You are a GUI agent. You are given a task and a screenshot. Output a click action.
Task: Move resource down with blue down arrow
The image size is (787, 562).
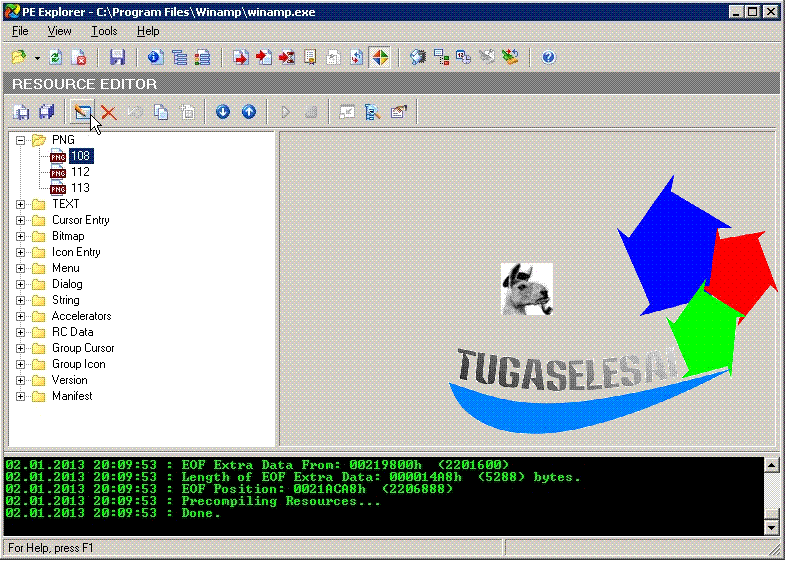point(223,112)
